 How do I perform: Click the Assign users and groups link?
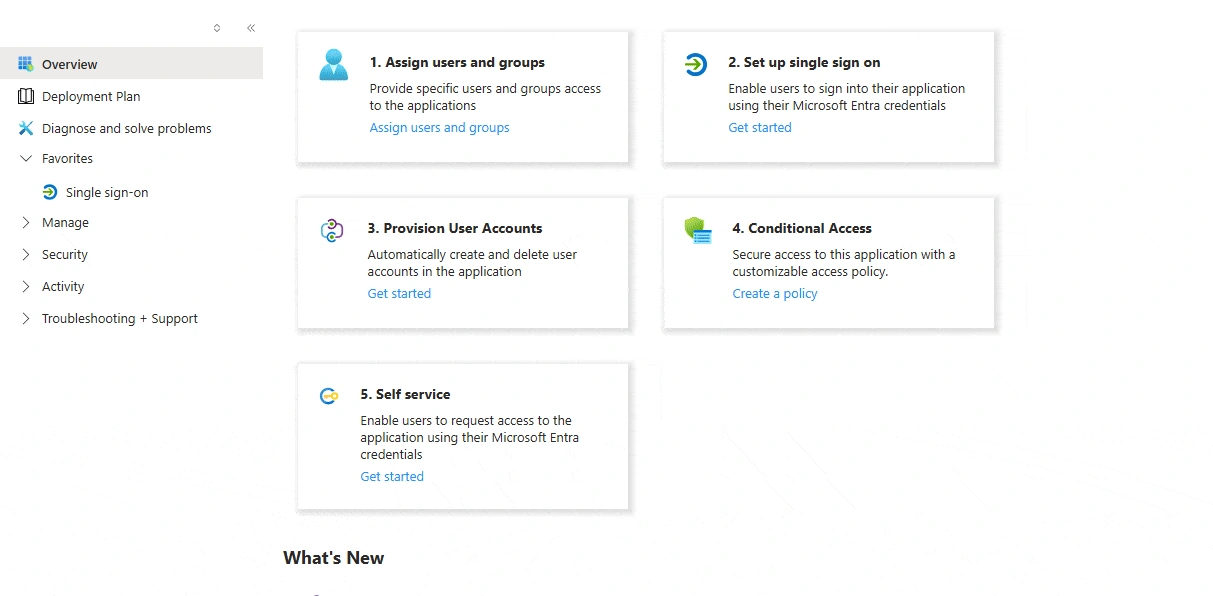(x=439, y=127)
